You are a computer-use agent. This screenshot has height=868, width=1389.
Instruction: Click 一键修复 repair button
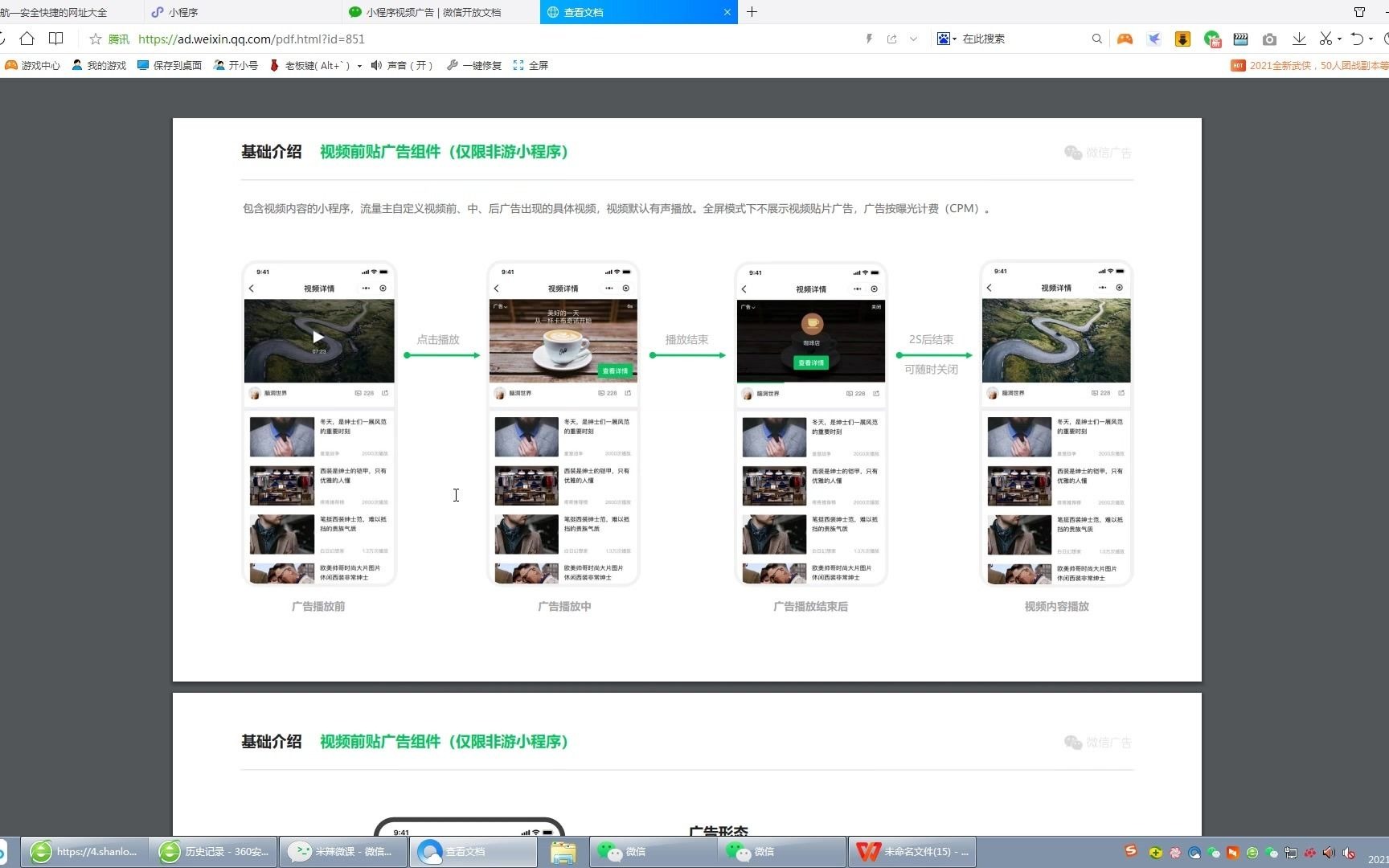pyautogui.click(x=474, y=65)
